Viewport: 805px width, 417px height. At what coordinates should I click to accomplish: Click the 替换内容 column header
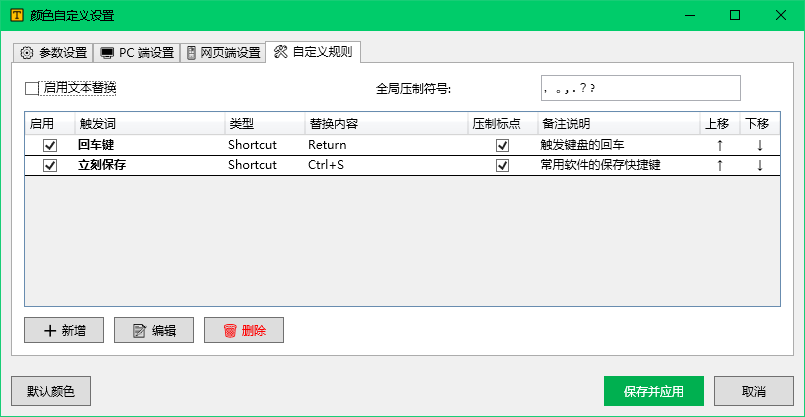387,124
